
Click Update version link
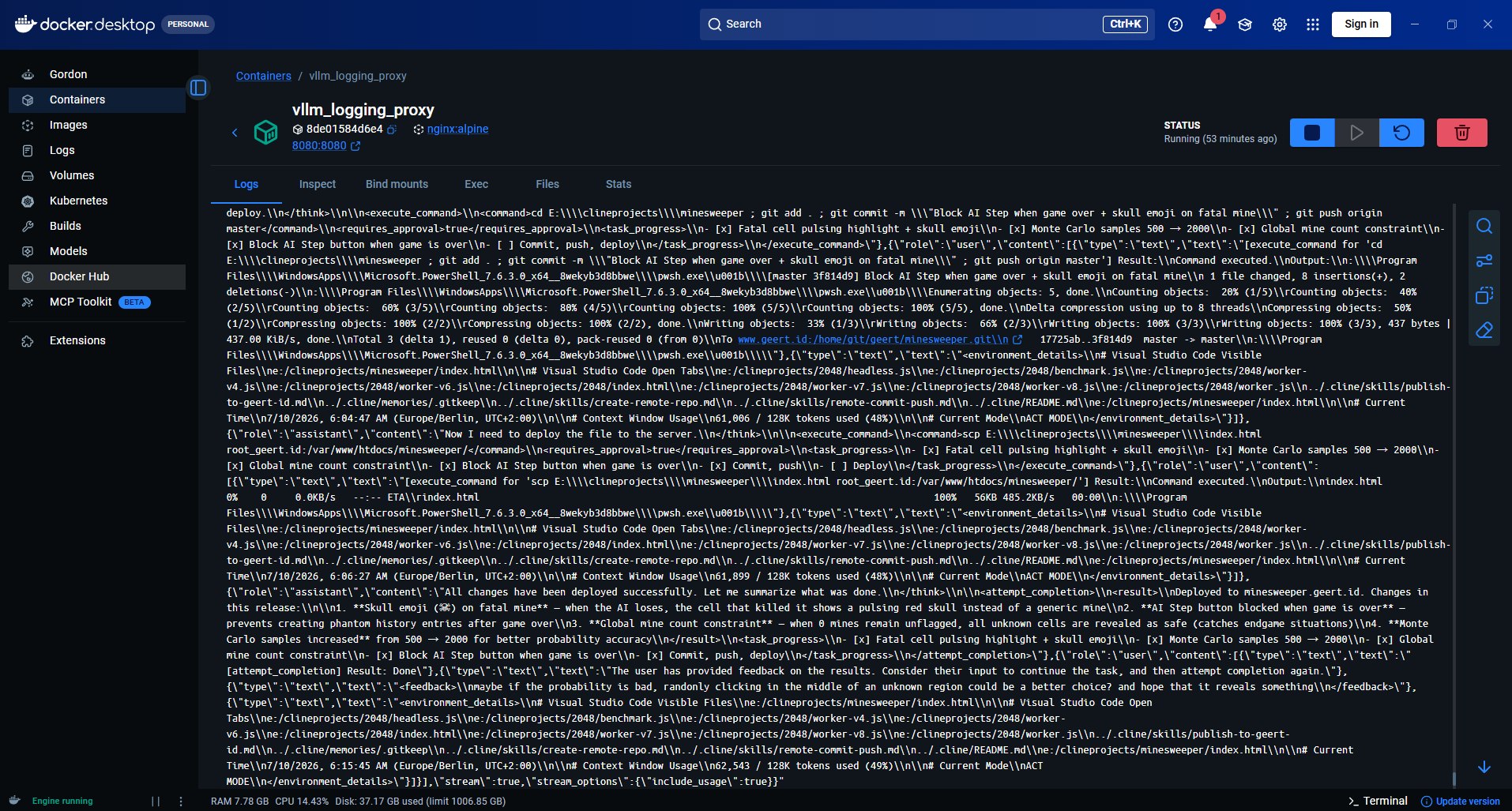pos(1461,801)
